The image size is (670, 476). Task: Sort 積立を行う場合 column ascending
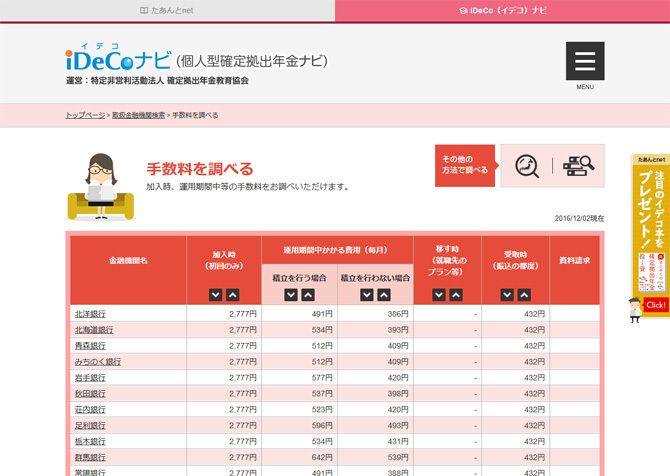[x=308, y=295]
